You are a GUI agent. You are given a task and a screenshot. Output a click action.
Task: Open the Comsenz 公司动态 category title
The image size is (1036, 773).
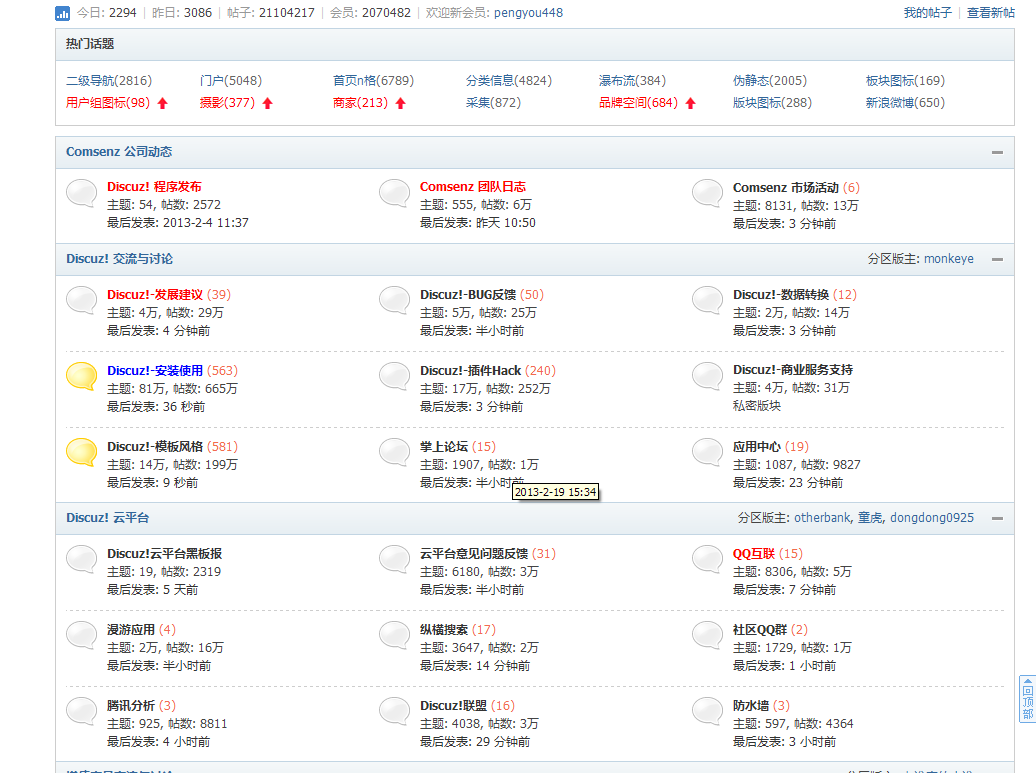click(119, 152)
